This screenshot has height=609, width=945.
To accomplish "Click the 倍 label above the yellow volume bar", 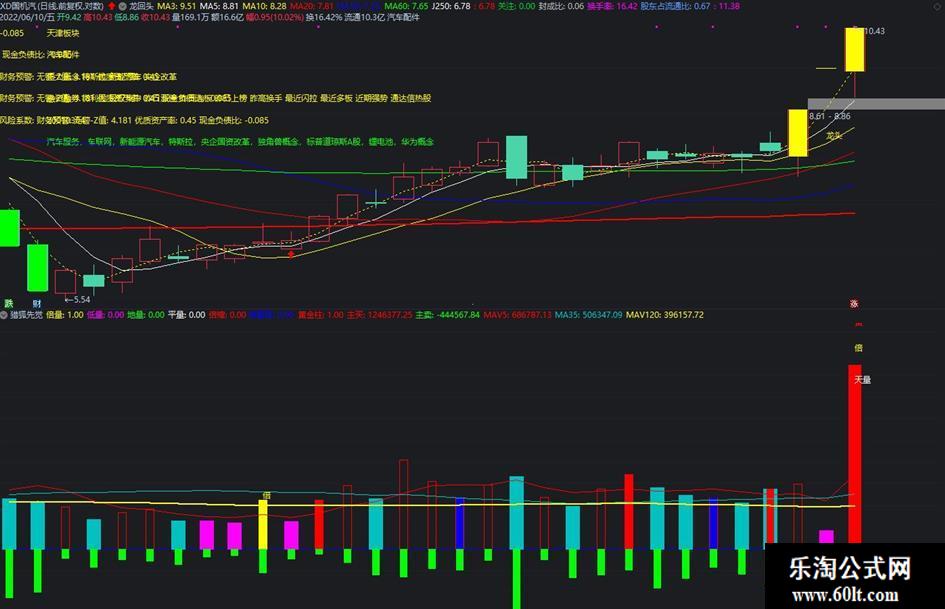I will point(266,495).
